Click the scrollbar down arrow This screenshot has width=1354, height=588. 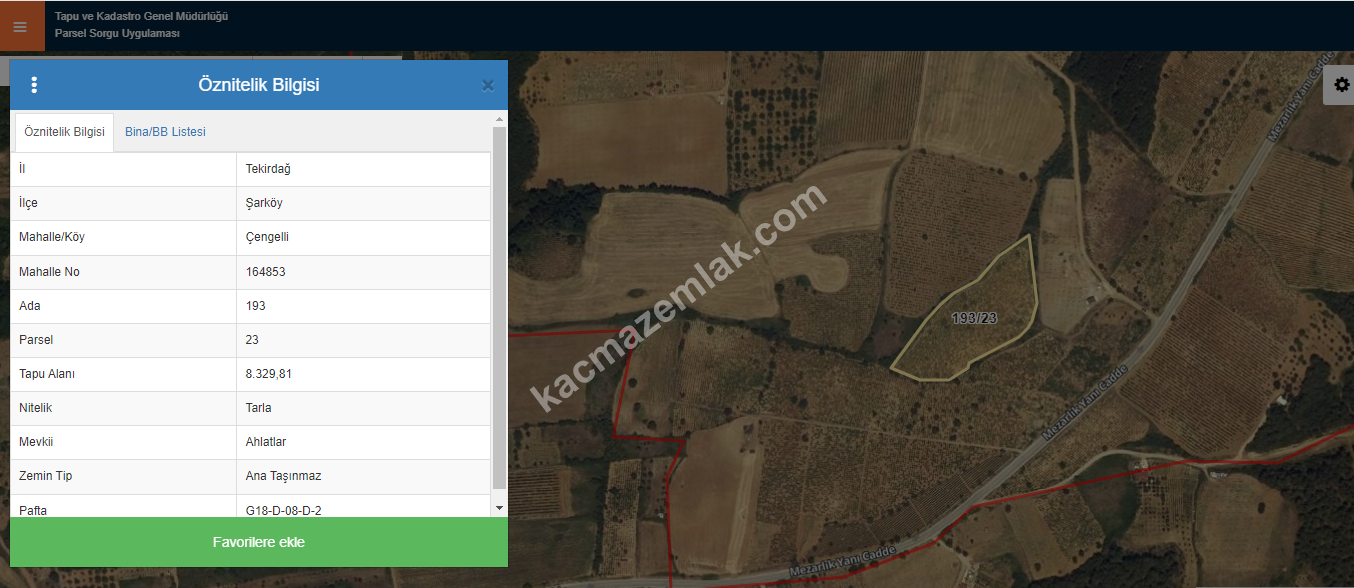[x=499, y=508]
